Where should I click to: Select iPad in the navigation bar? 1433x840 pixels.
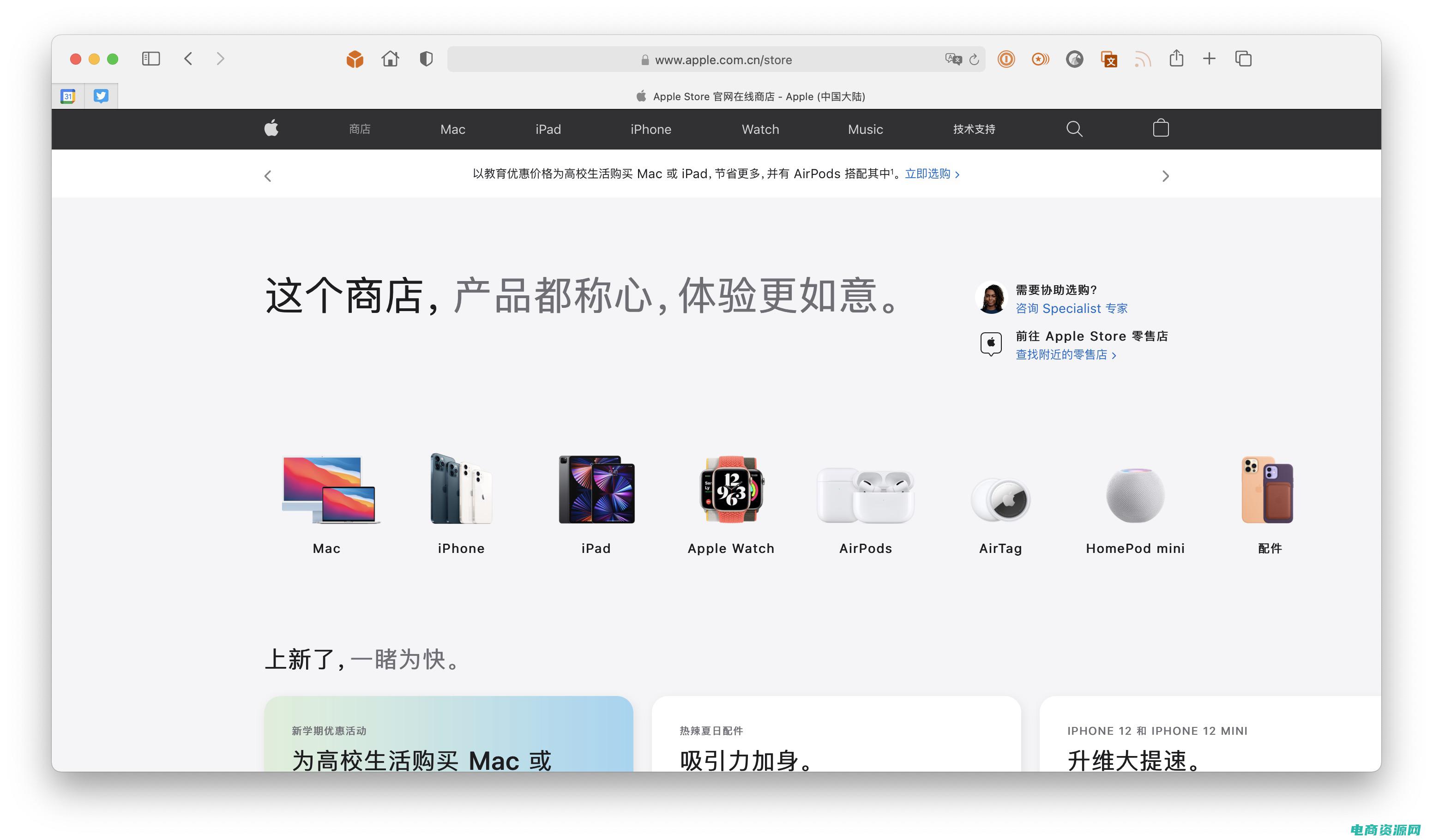coord(548,129)
